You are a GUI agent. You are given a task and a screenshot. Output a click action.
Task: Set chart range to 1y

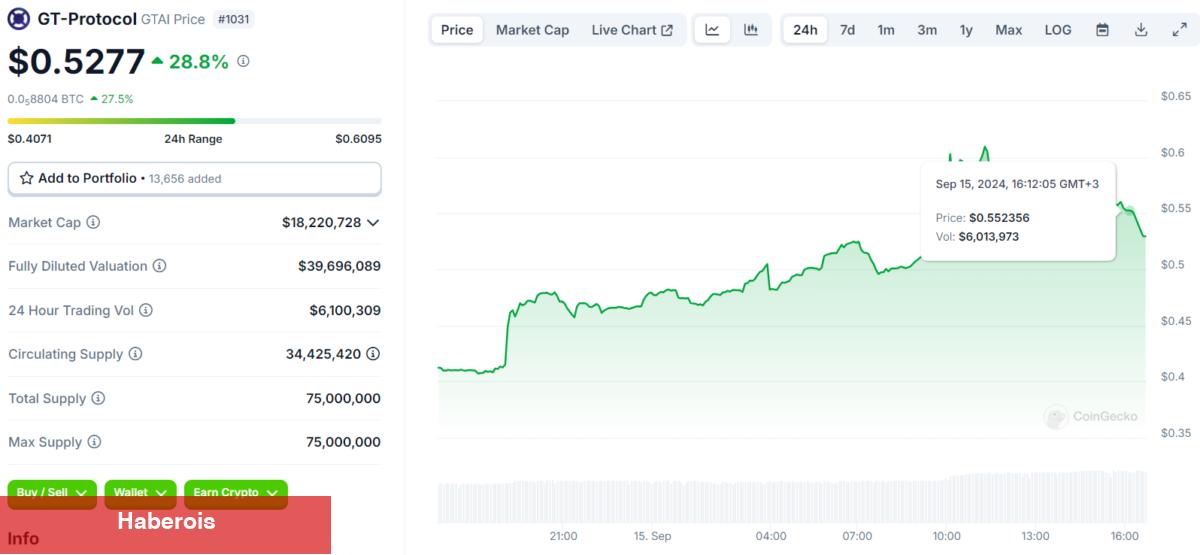coord(966,30)
